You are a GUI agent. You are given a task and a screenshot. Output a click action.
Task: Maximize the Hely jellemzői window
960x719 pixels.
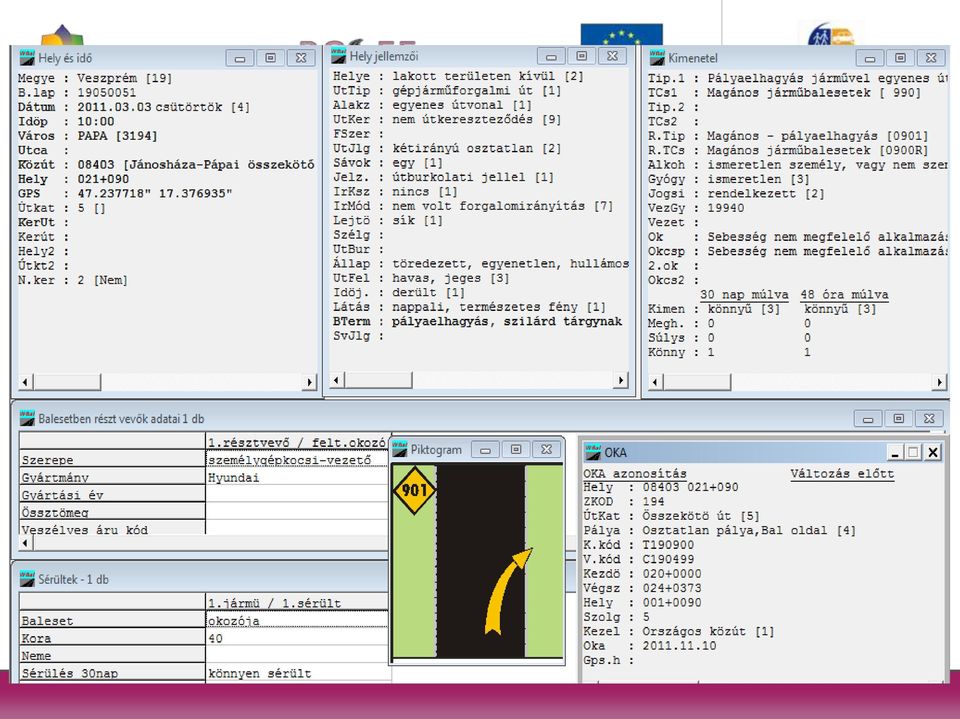582,56
